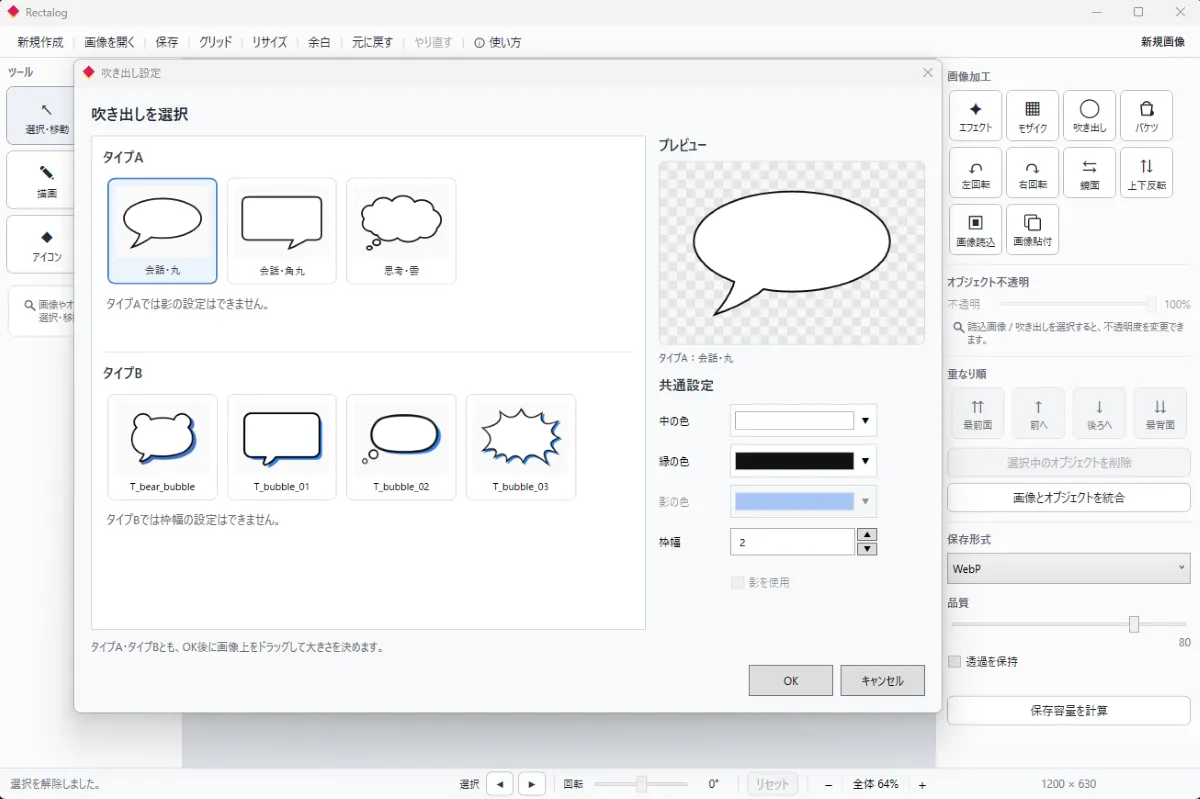Screen dimensions: 1200x799
Task: Bring object to 最前面
Action: (x=977, y=413)
